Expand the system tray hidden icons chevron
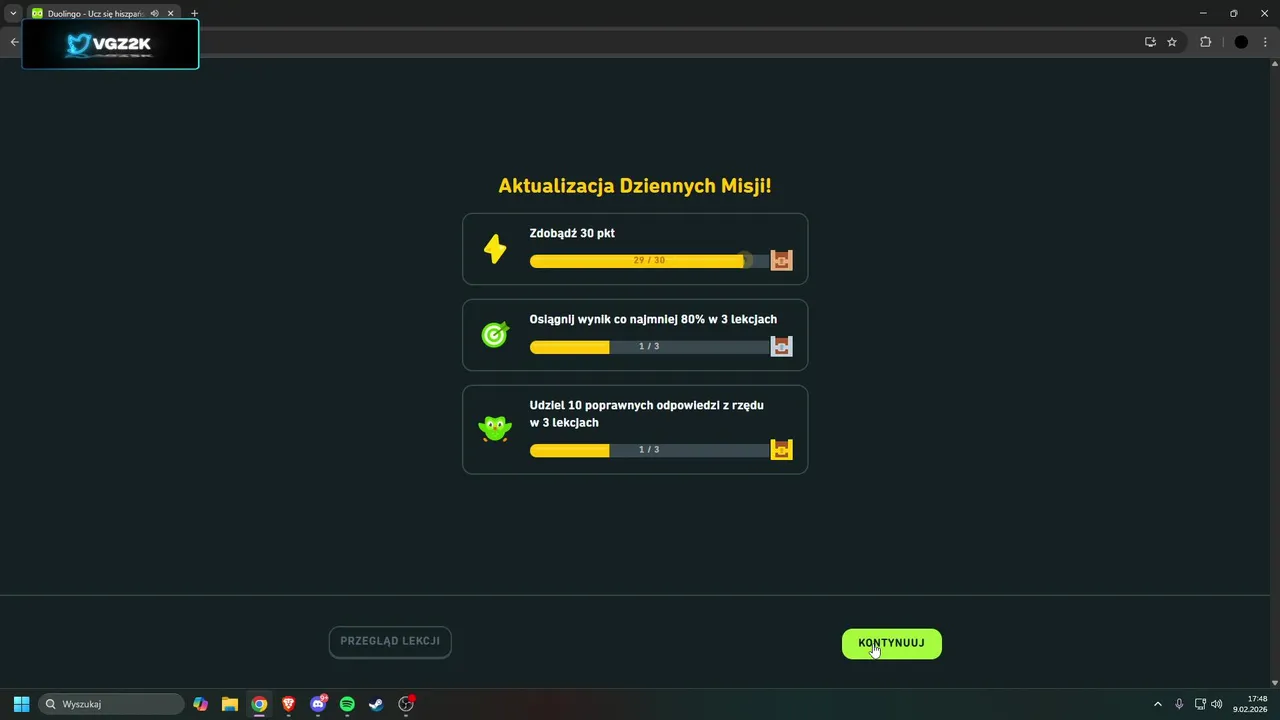 1158,704
